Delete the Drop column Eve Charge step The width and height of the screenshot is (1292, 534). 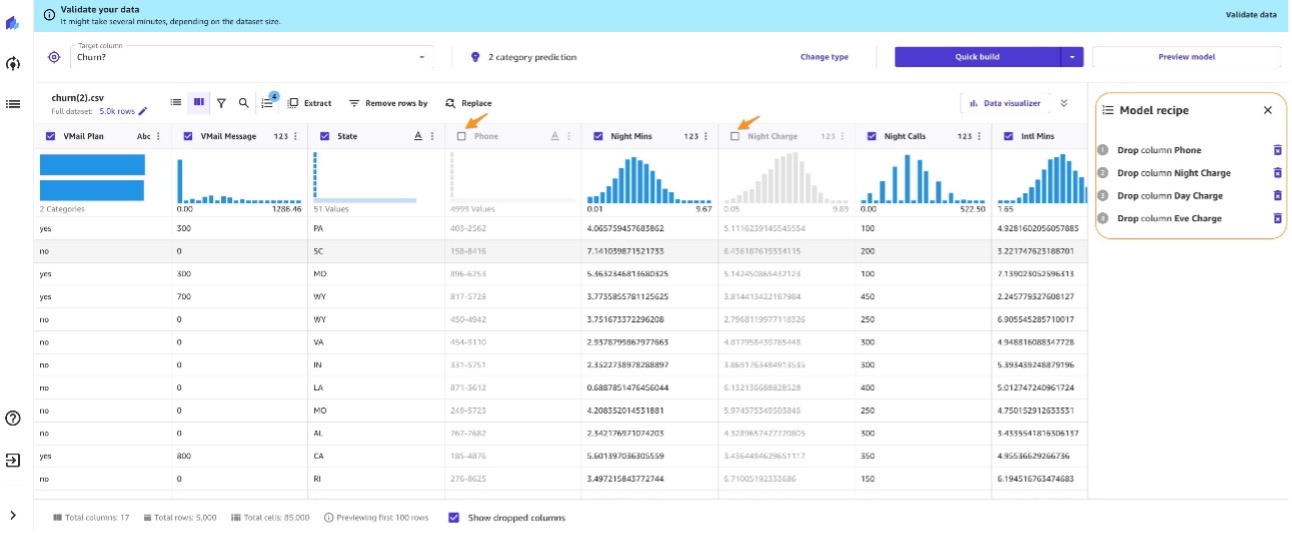[1276, 218]
